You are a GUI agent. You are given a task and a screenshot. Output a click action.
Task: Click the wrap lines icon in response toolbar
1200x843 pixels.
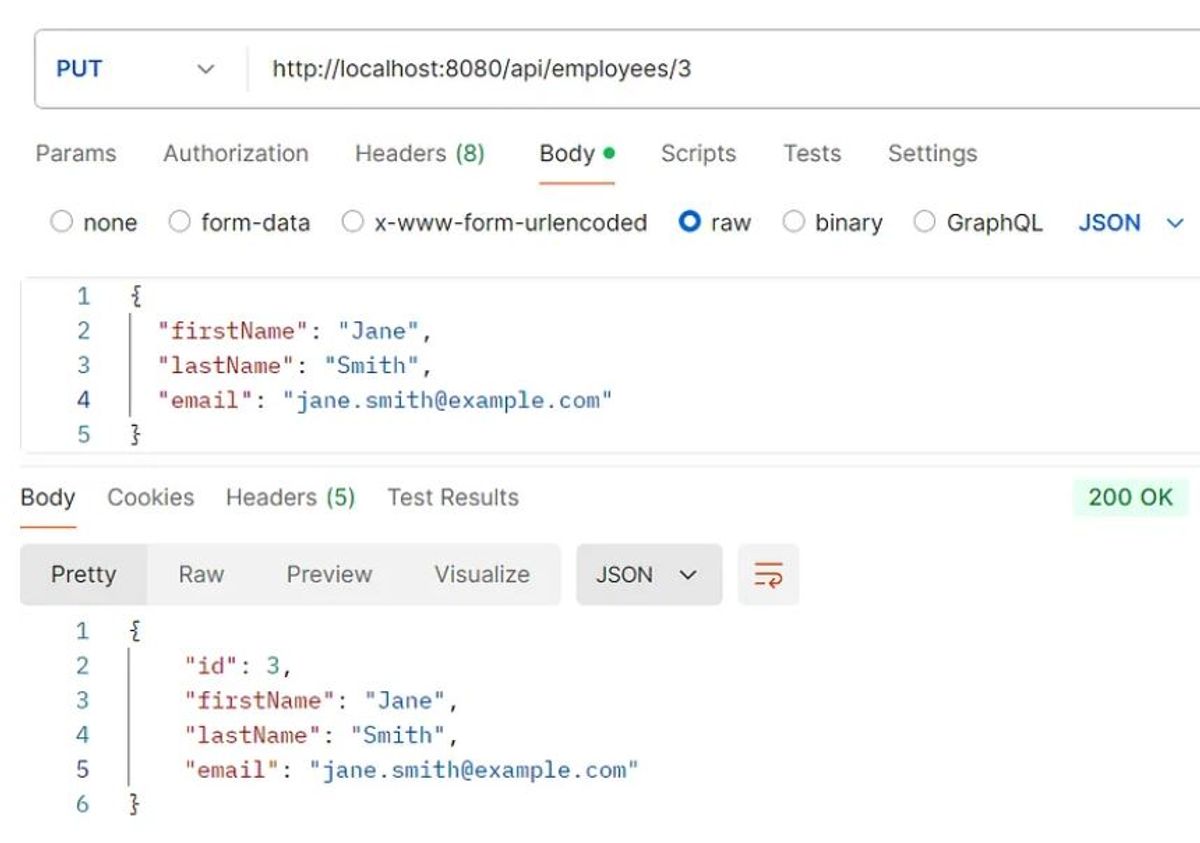point(768,575)
